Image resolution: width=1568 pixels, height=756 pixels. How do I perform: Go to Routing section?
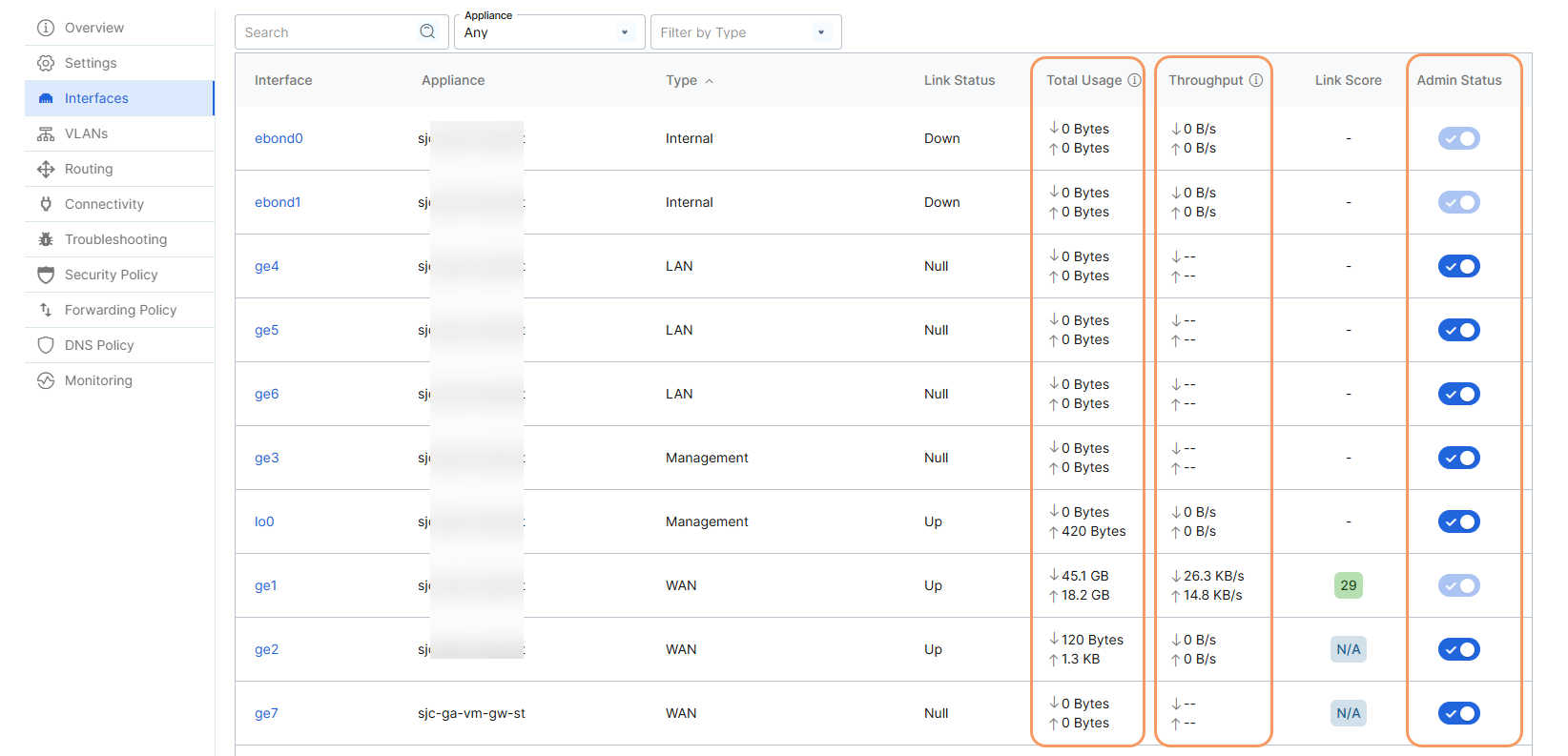(x=119, y=169)
